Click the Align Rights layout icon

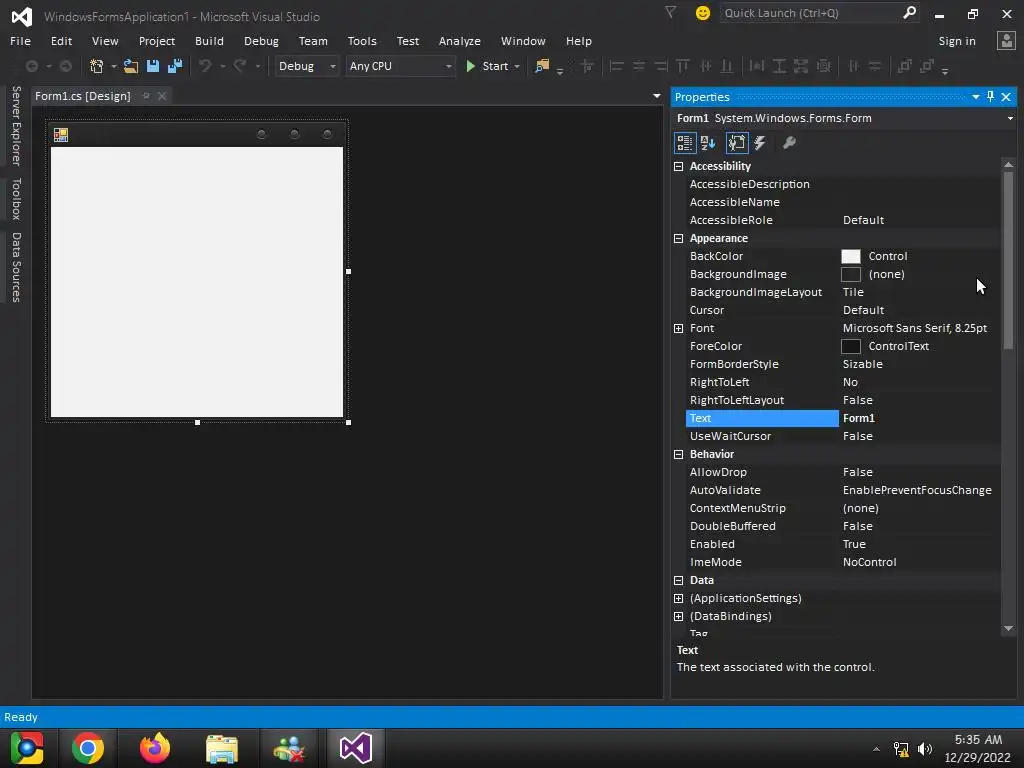[x=661, y=66]
